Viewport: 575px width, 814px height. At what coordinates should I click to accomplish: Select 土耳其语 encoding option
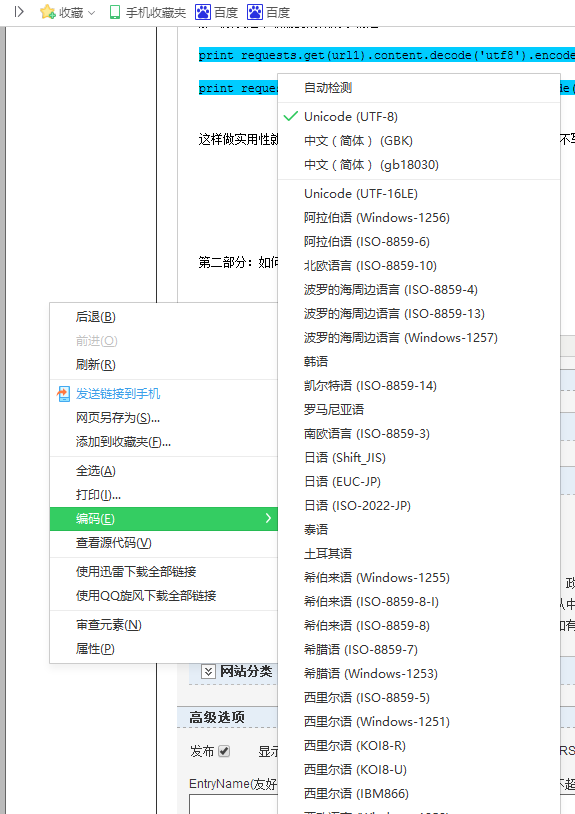(419, 553)
